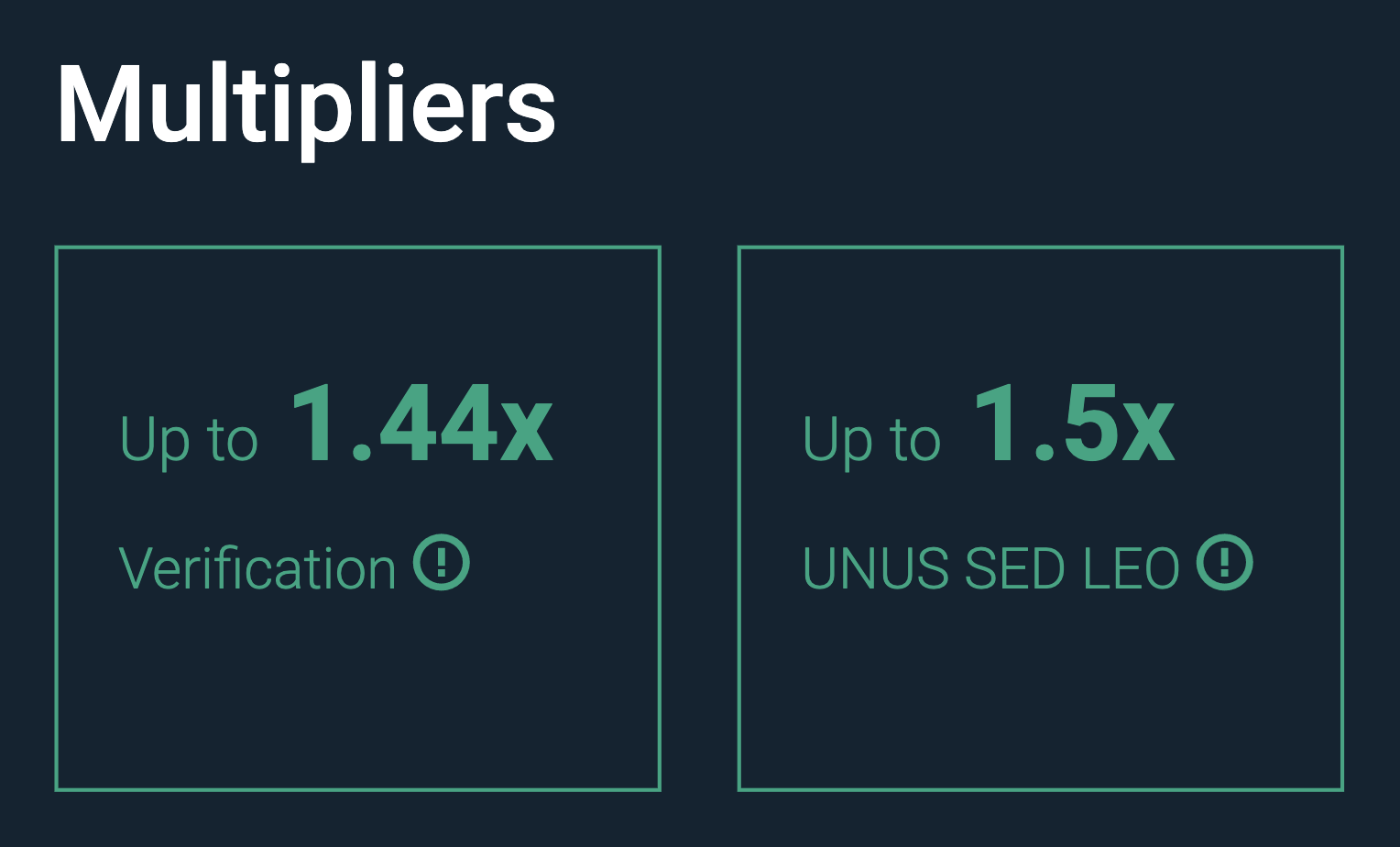Image resolution: width=1400 pixels, height=847 pixels.
Task: Select the Verification multiplier card
Action: point(358,518)
